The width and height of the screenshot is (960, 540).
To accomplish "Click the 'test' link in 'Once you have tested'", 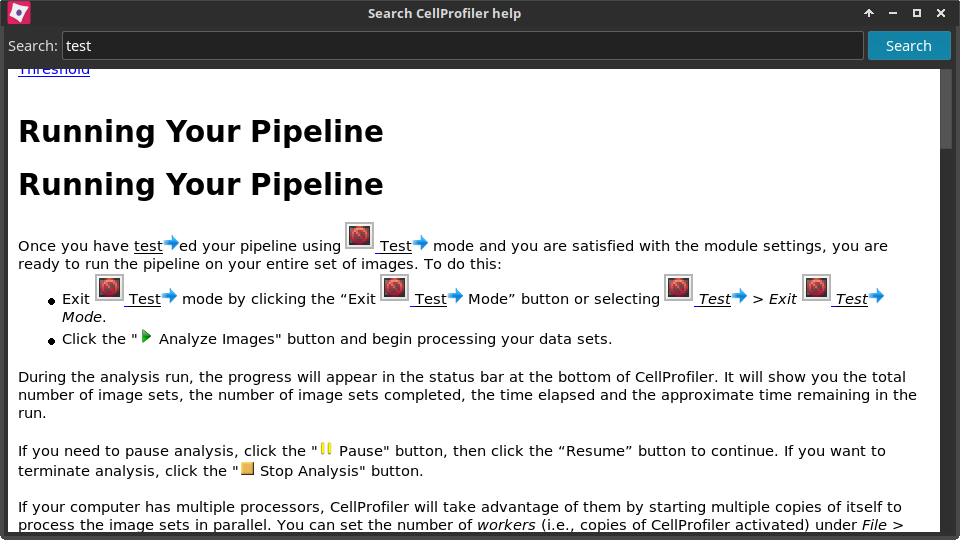I will [x=148, y=246].
